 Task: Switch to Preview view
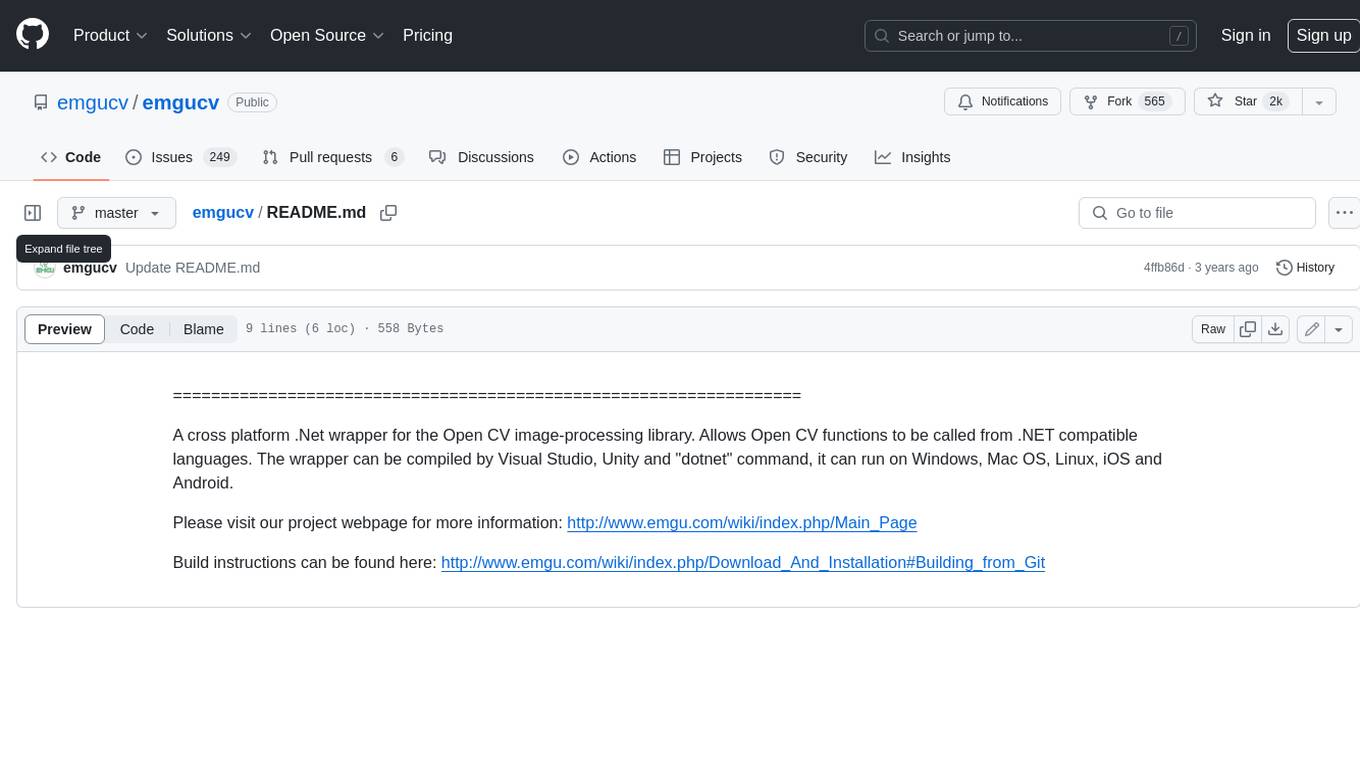point(65,329)
